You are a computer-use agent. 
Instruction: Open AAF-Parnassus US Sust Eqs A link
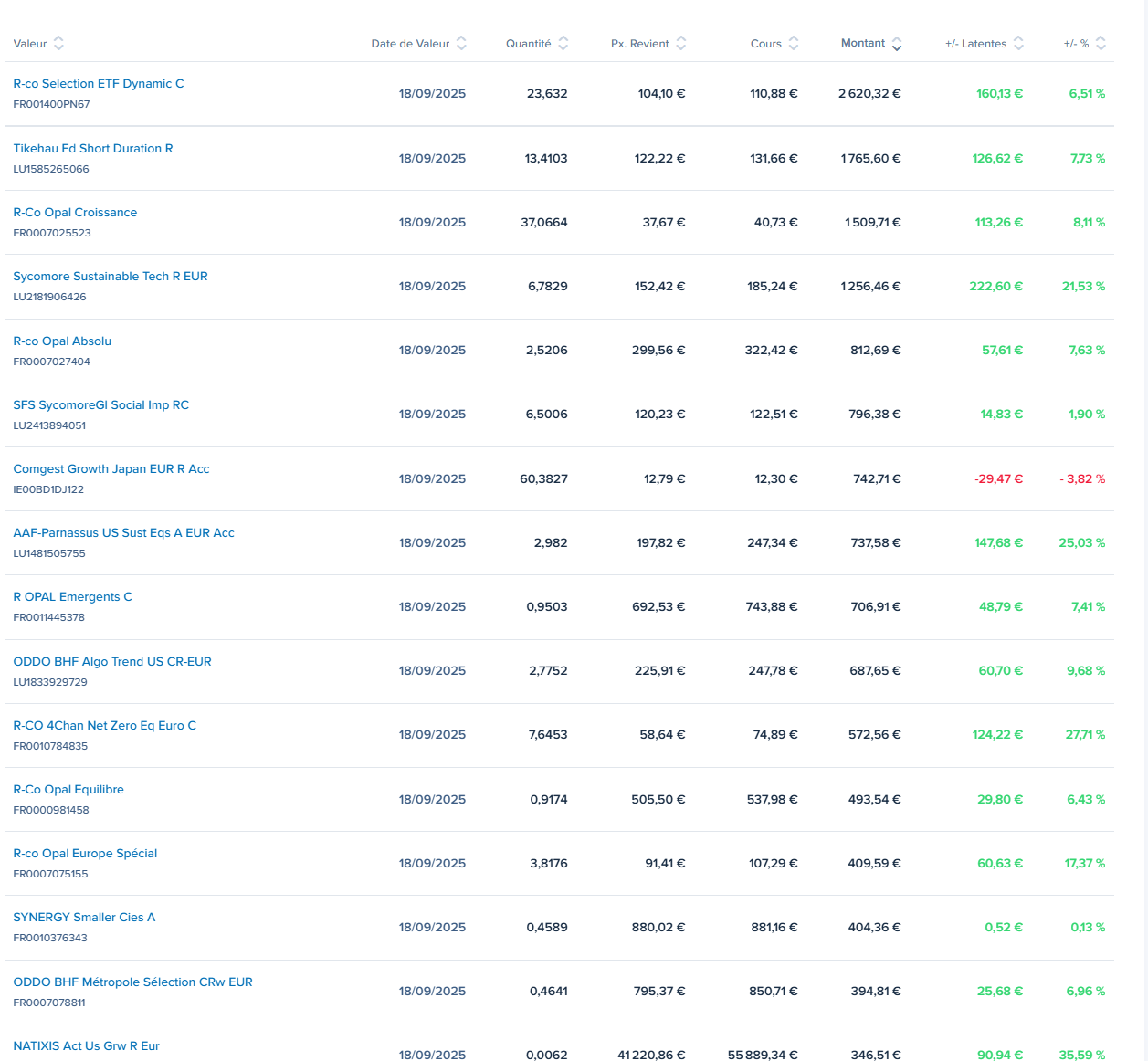pyautogui.click(x=124, y=532)
